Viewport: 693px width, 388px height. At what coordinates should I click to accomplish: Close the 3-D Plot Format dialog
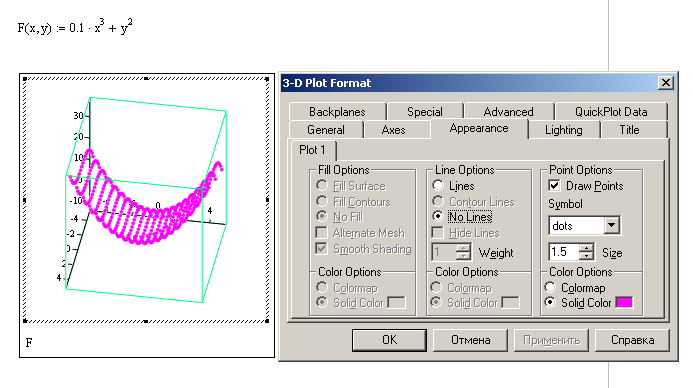click(666, 83)
